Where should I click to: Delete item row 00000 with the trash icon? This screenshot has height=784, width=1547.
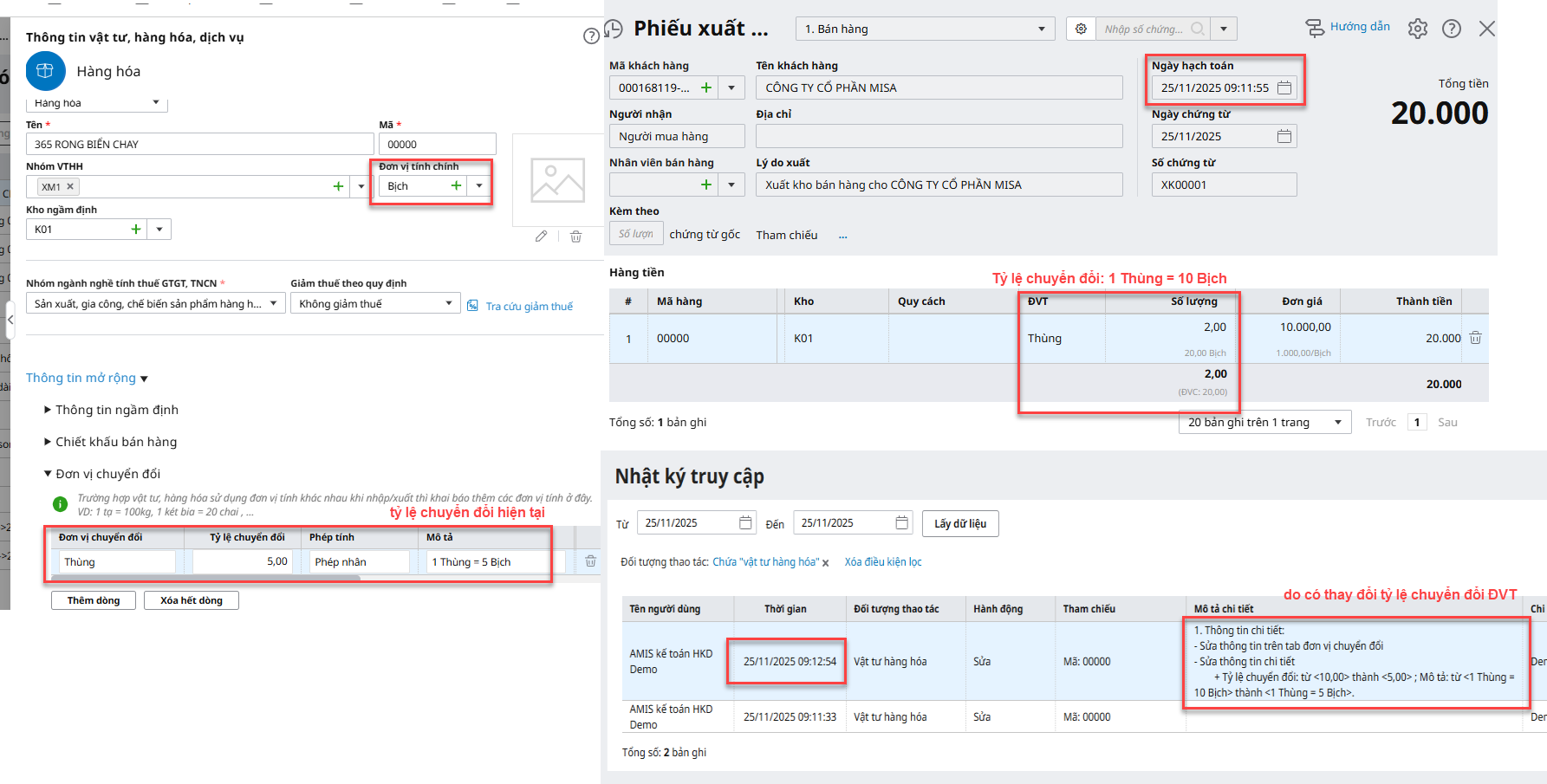click(1475, 338)
